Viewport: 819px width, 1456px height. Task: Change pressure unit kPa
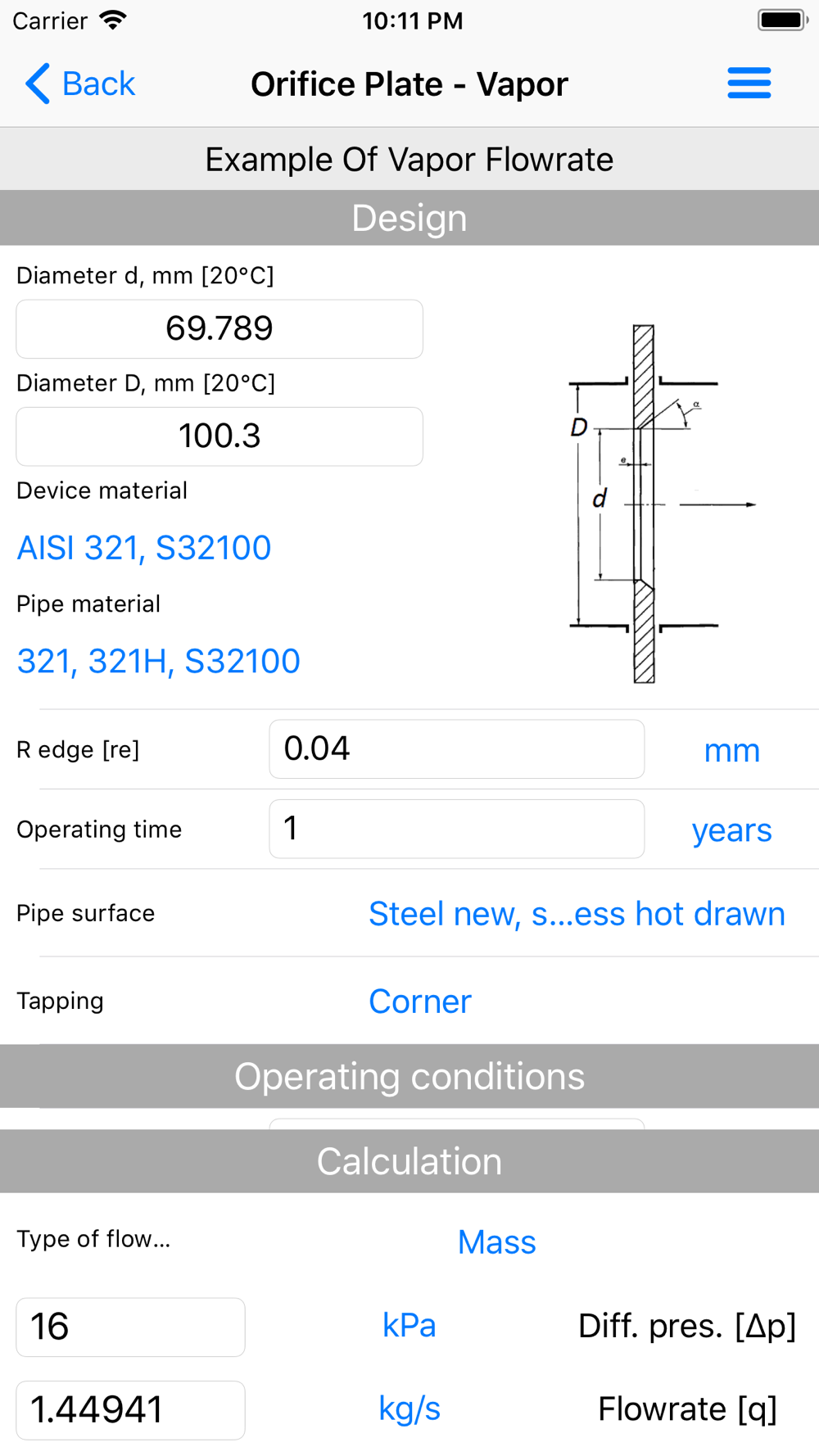[x=409, y=1326]
